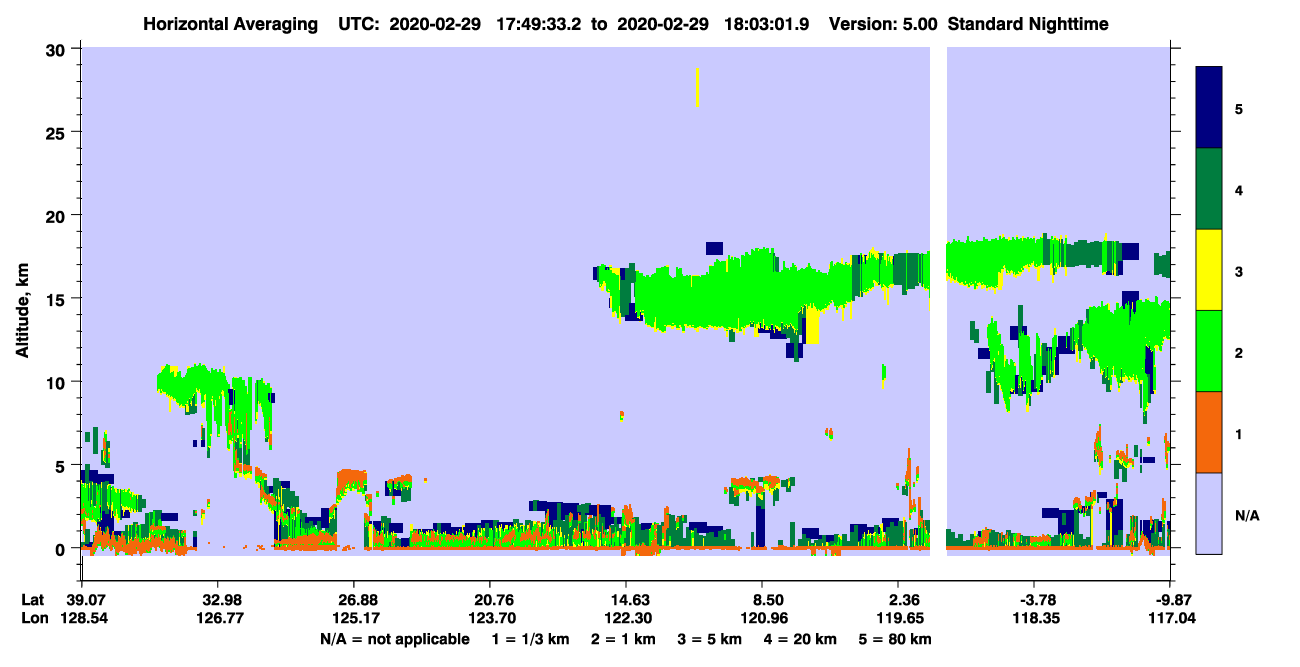
Task: Click the colorbar label '5'
Action: (1239, 108)
